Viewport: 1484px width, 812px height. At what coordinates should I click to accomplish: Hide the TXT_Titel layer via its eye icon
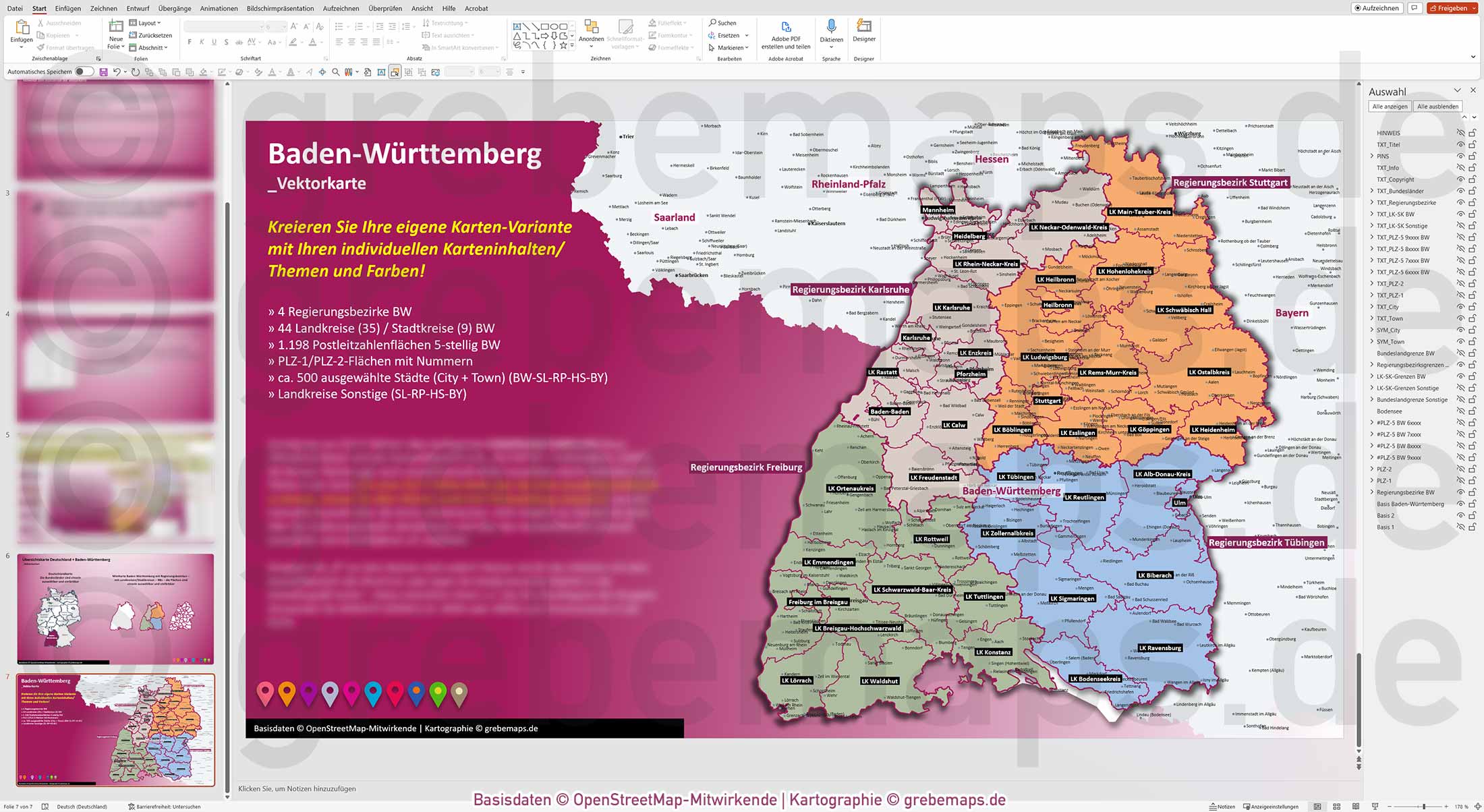coord(1460,144)
